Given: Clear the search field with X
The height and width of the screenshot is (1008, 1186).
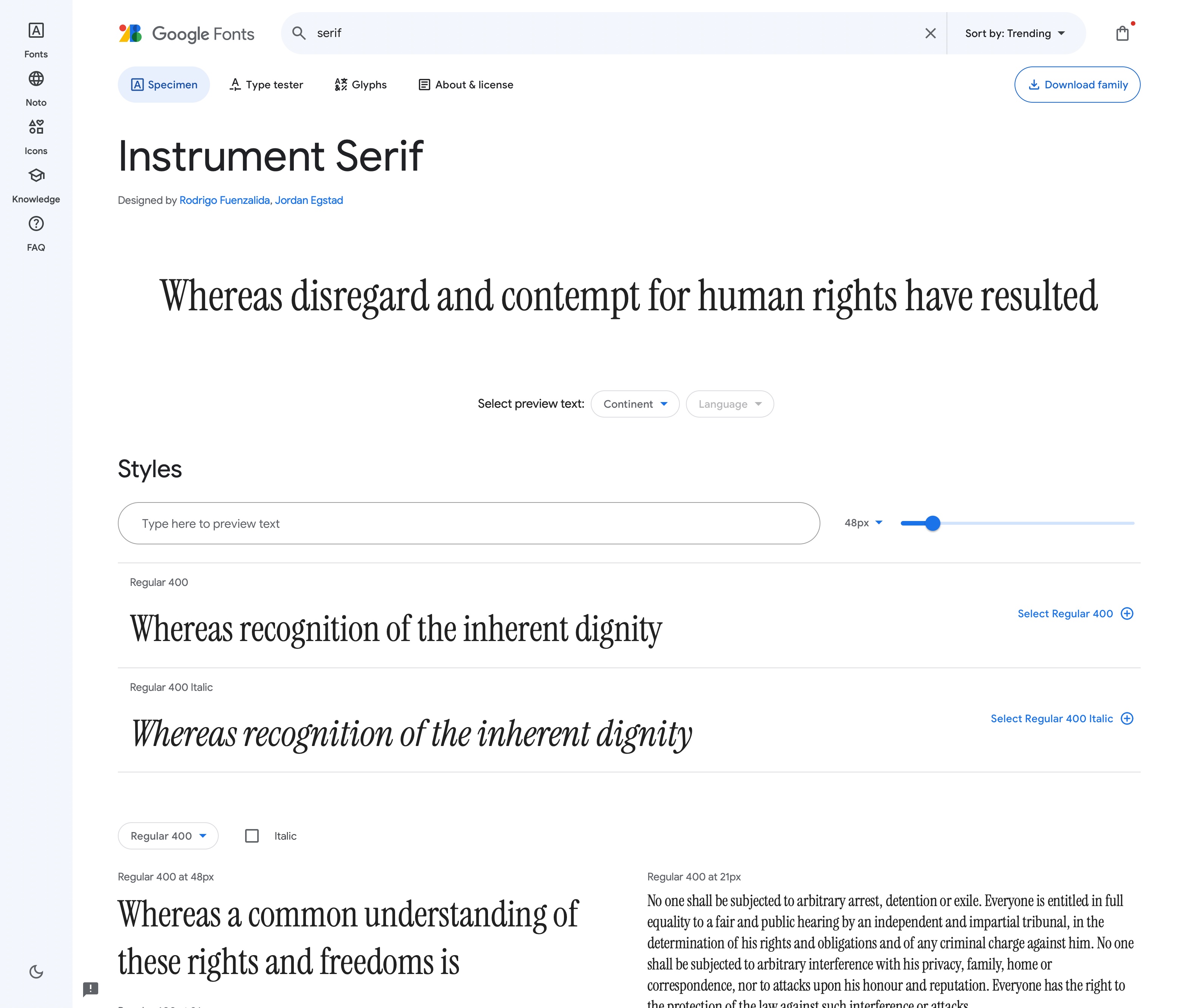Looking at the screenshot, I should 930,34.
